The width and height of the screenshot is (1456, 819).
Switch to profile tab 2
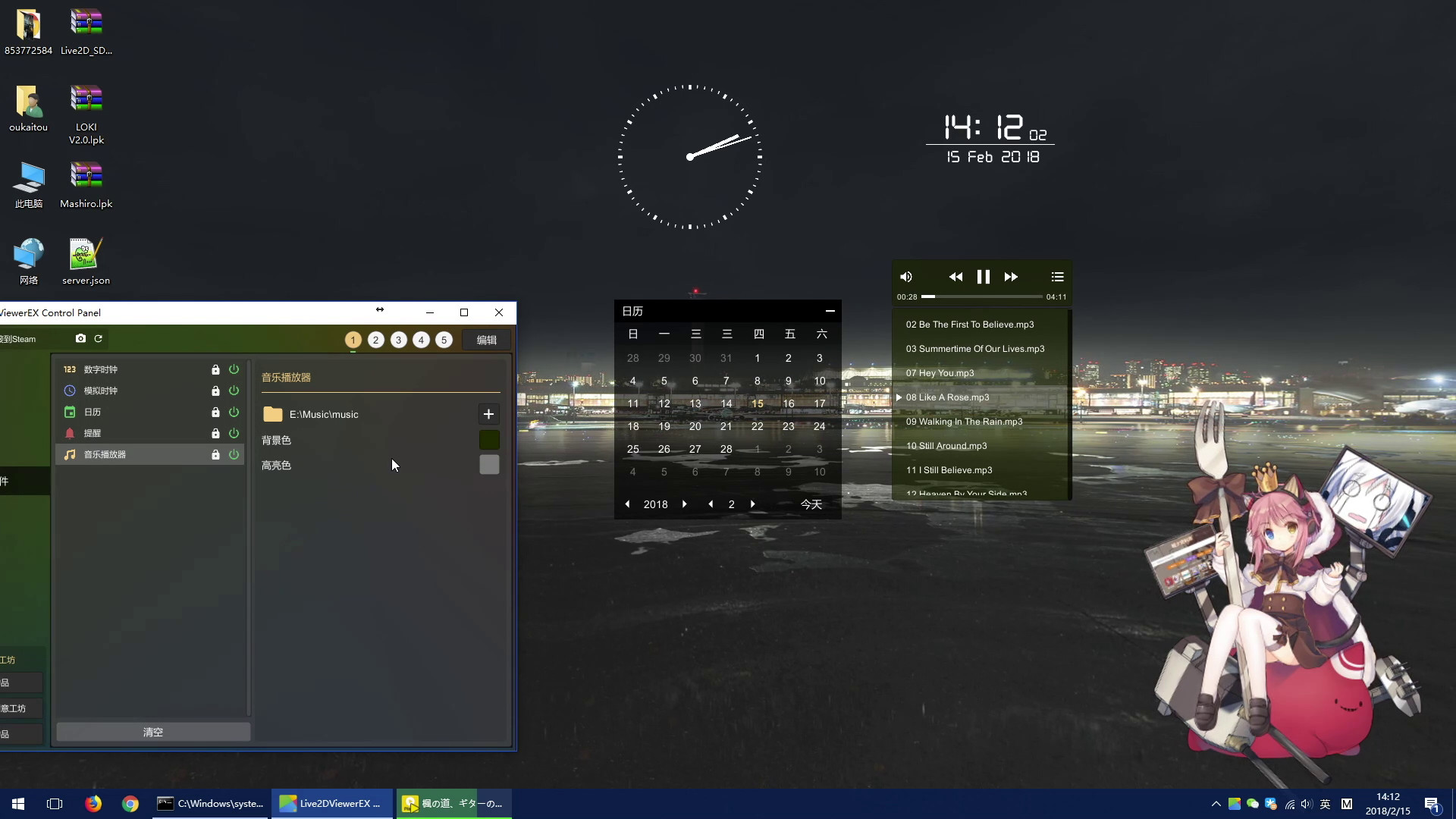coord(375,340)
